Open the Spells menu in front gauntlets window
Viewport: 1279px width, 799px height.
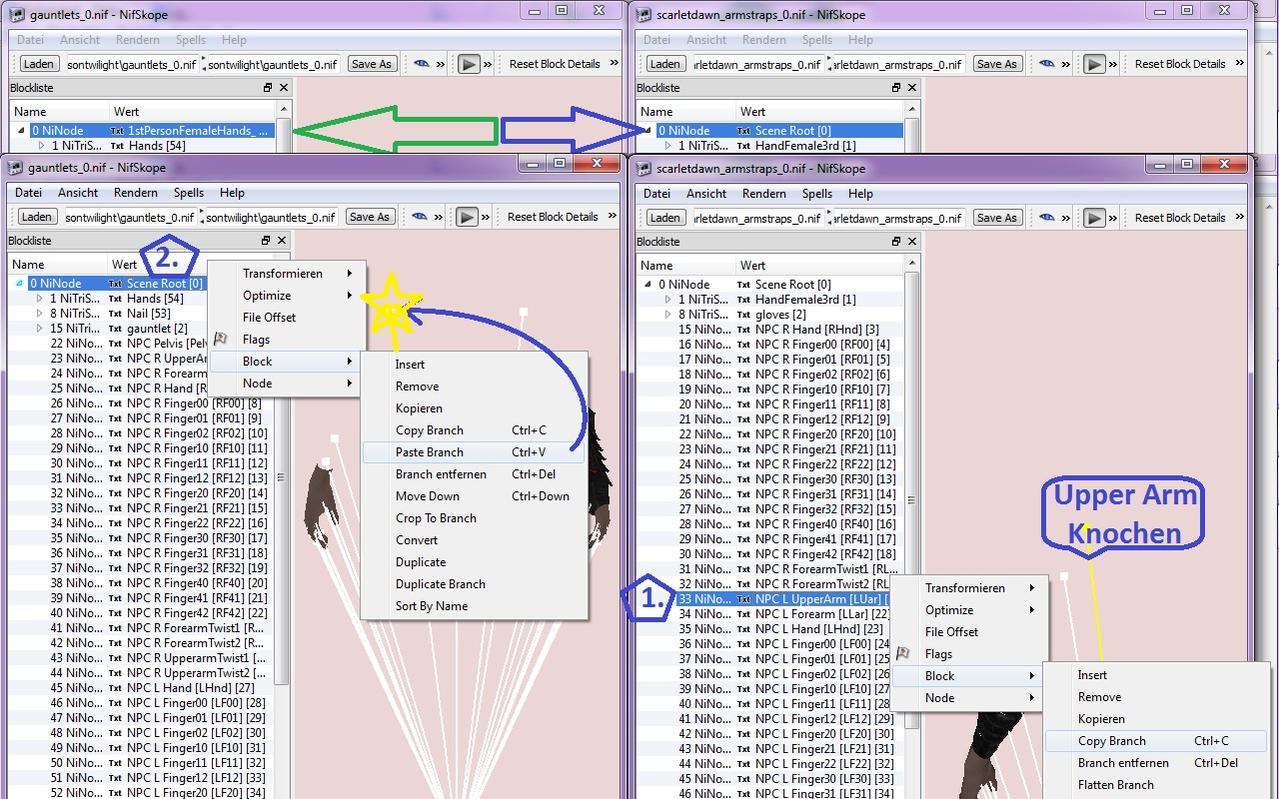pyautogui.click(x=189, y=193)
